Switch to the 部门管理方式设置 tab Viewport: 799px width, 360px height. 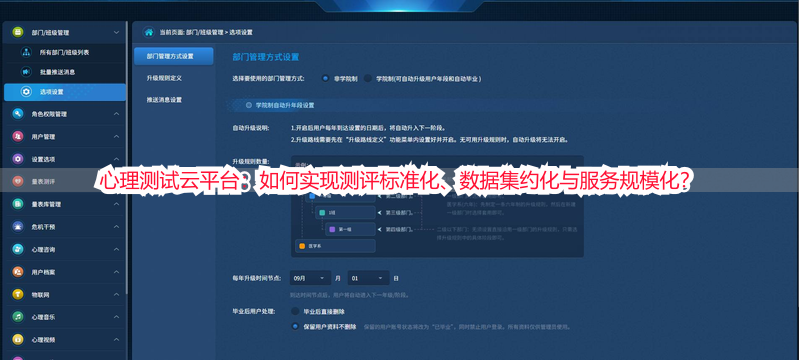tap(174, 56)
